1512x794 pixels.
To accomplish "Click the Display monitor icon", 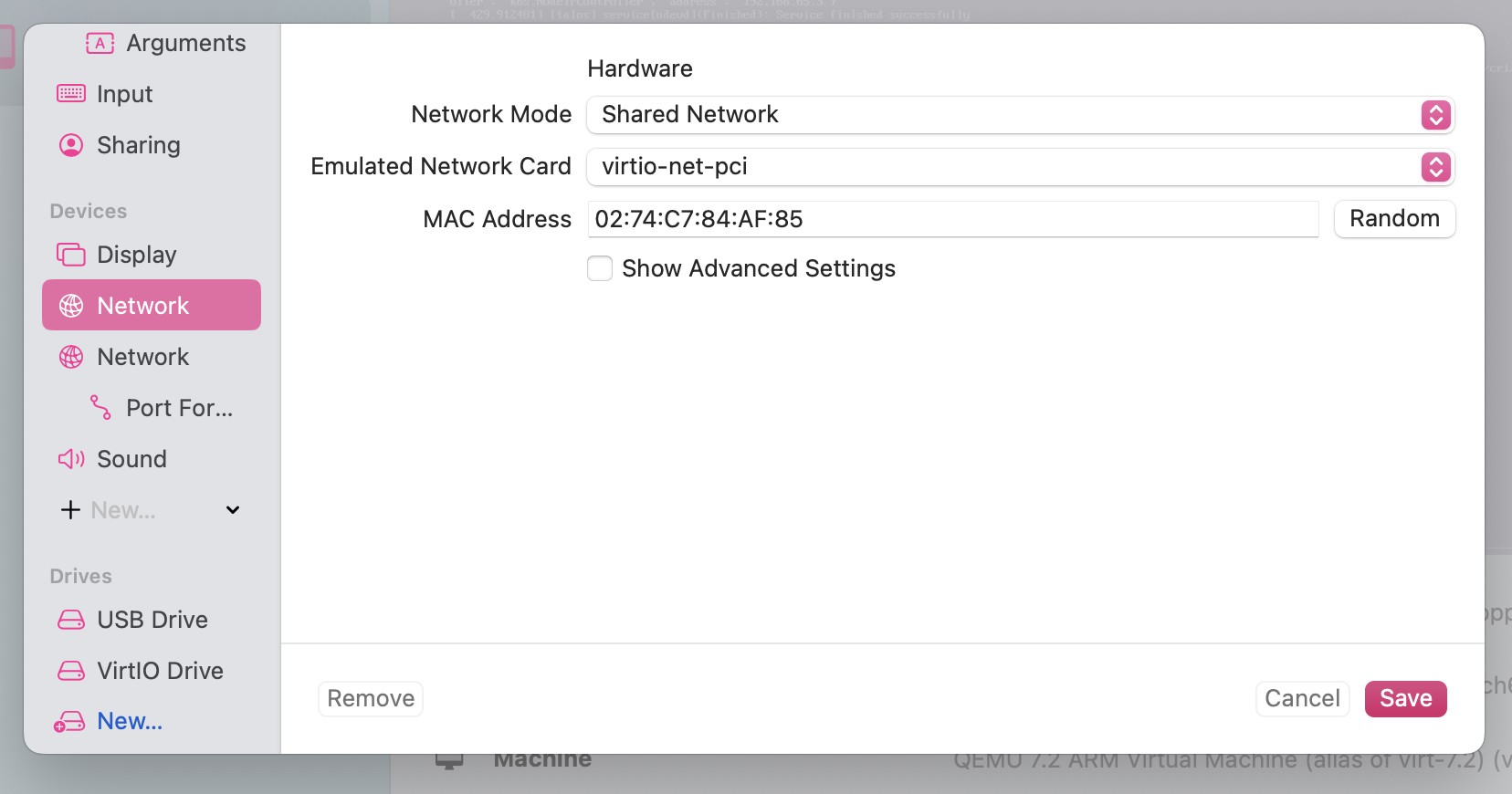I will point(71,255).
